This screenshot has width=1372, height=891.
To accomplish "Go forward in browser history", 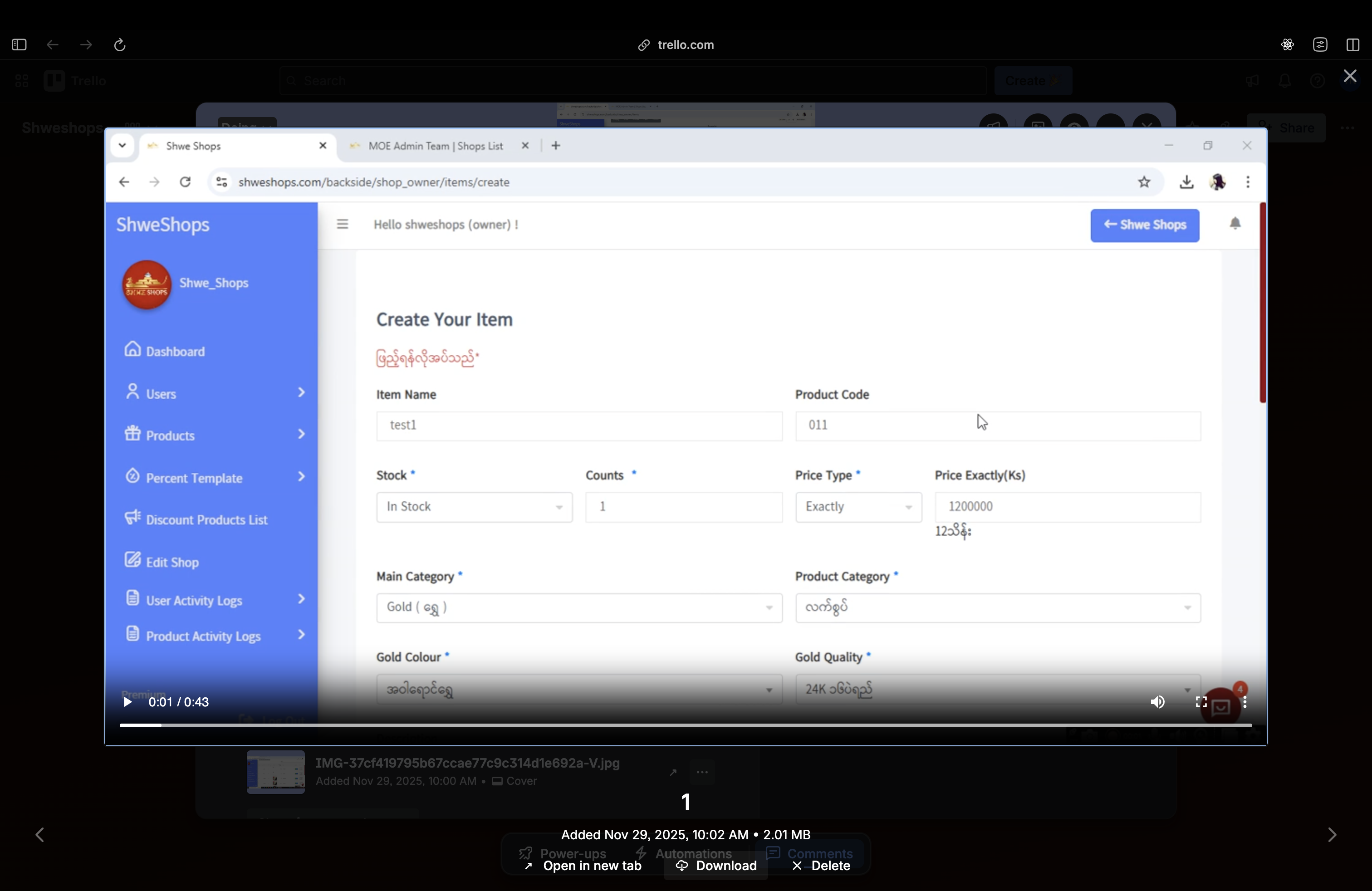I will pos(86,45).
